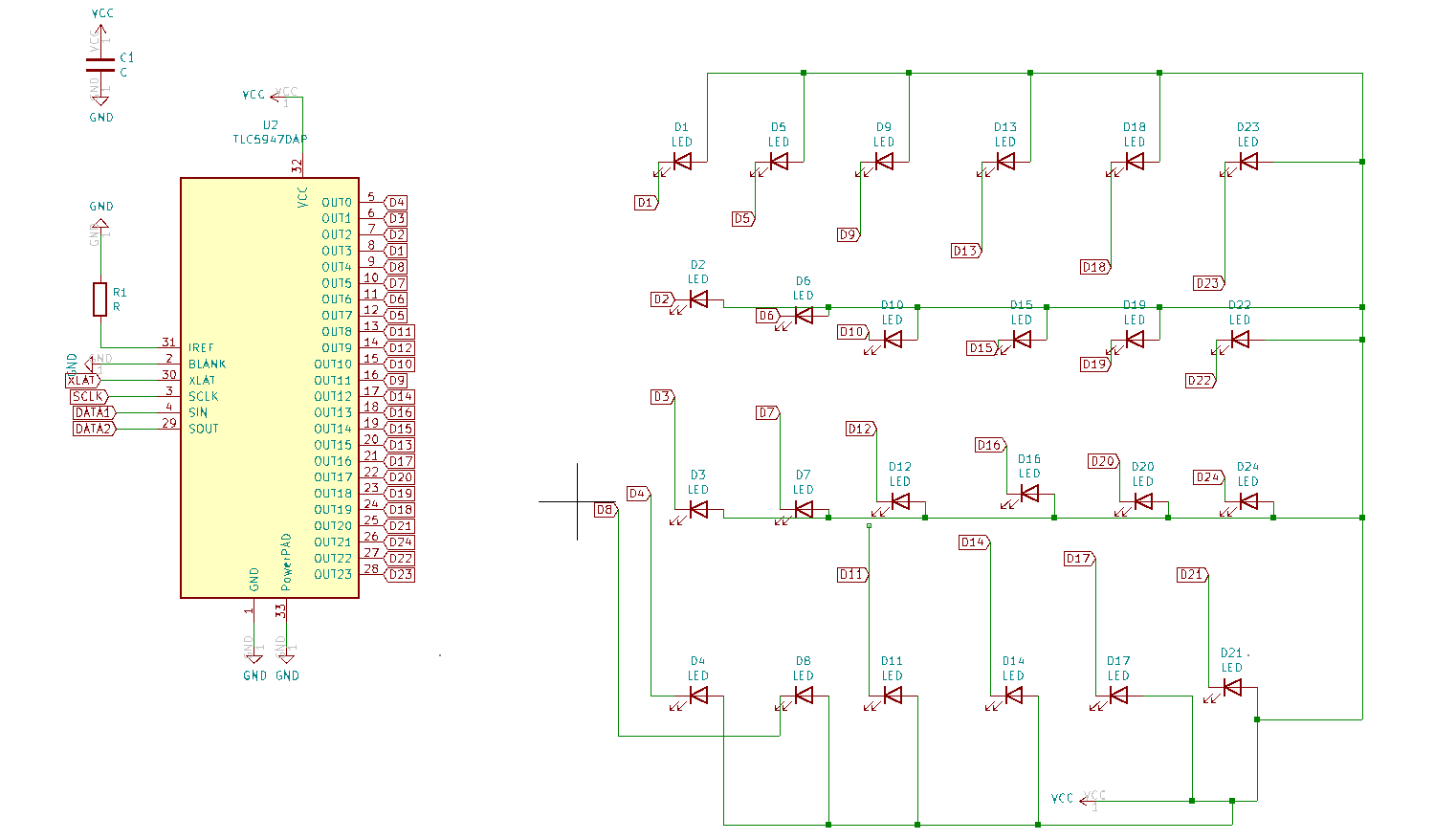Click the BLANK pin name on U2
Screen dimensions: 1434x840
(x=207, y=365)
